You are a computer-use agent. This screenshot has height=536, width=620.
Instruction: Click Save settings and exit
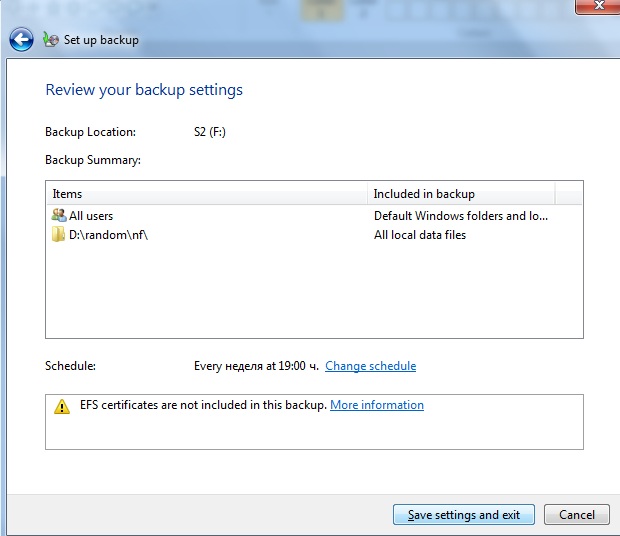click(x=464, y=515)
